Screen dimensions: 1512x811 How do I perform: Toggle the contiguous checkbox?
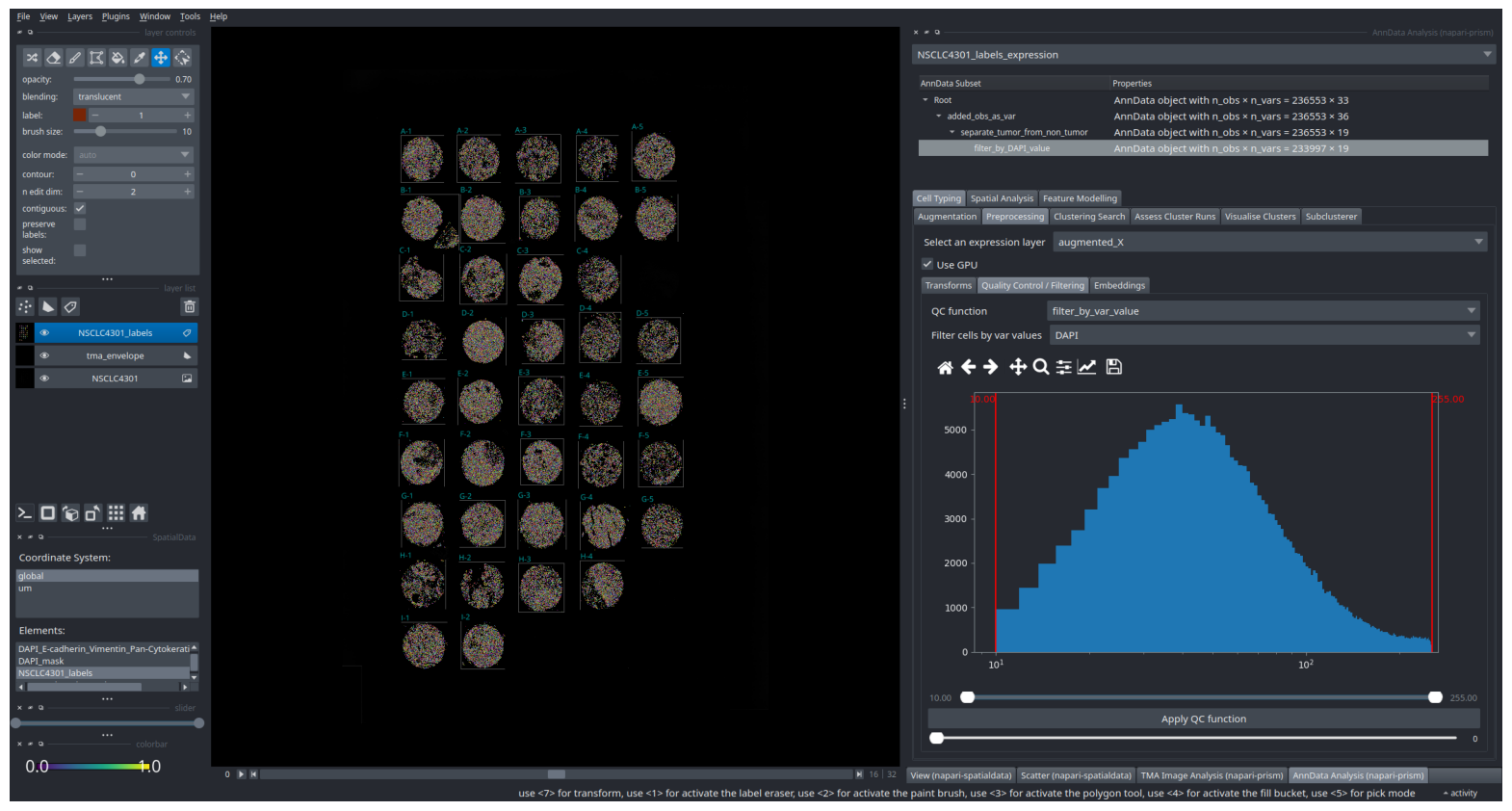point(80,208)
